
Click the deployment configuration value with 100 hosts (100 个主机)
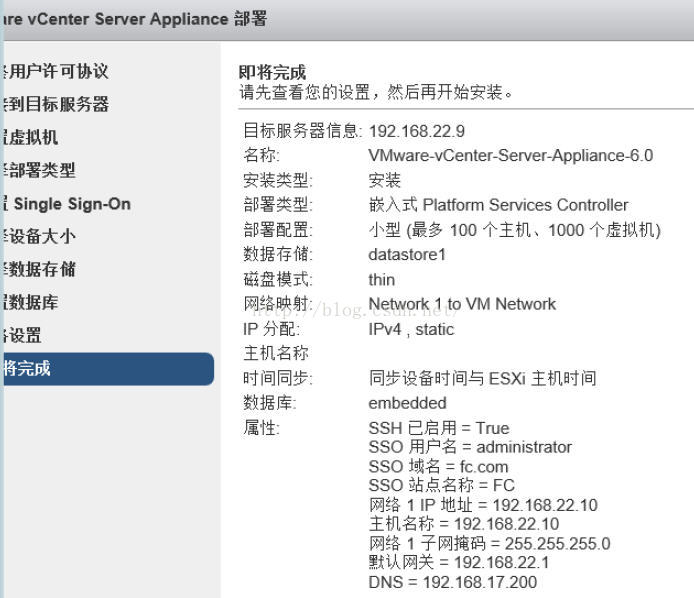coord(515,230)
